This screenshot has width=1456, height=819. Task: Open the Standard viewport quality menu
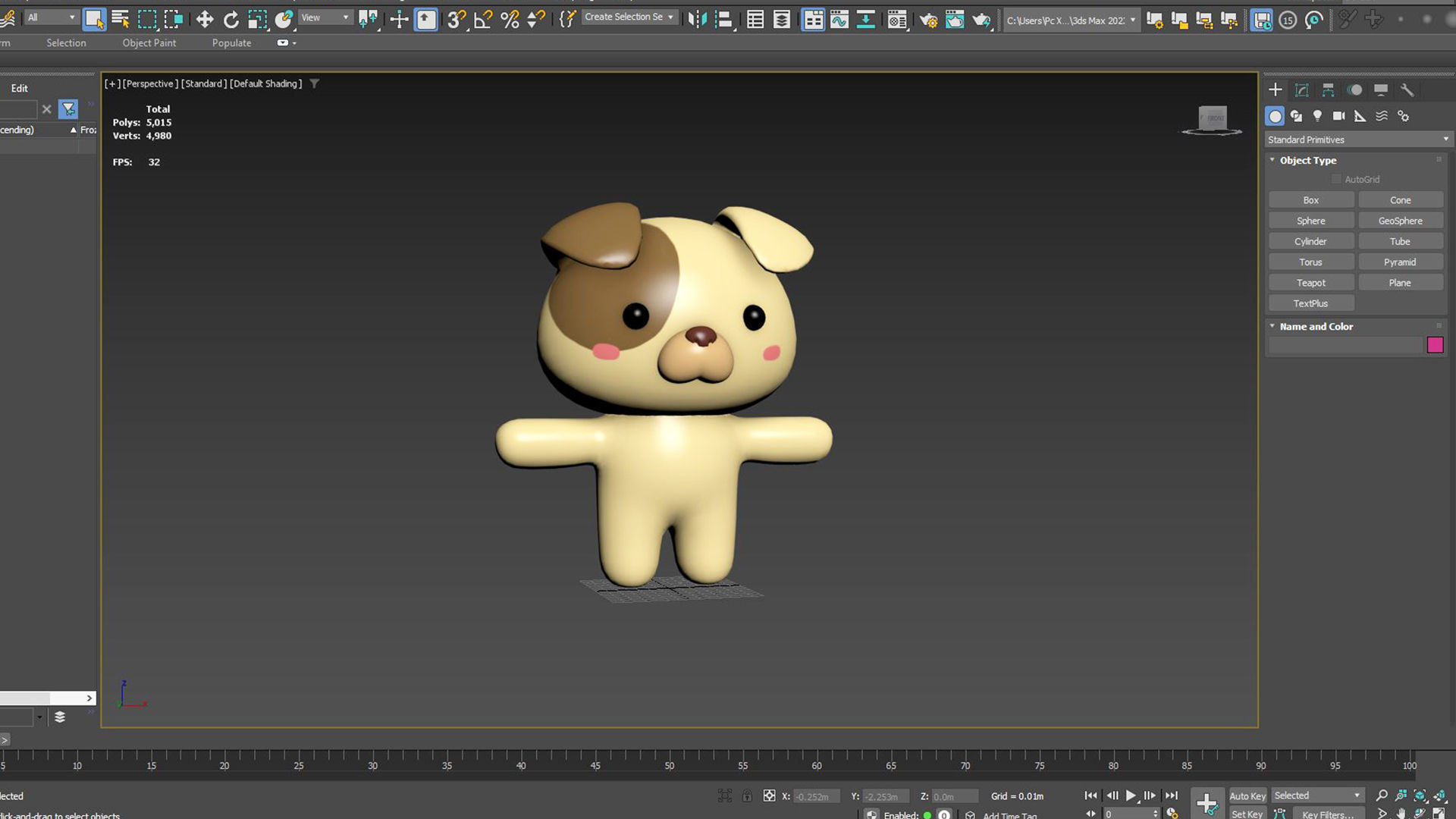(204, 83)
